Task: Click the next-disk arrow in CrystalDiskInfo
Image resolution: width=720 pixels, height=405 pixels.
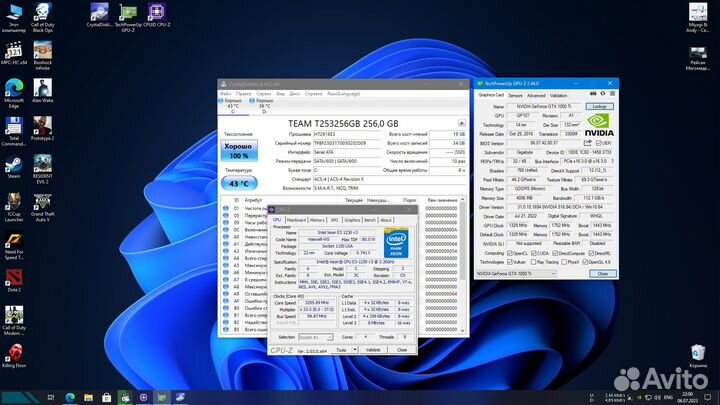Action: click(x=461, y=123)
